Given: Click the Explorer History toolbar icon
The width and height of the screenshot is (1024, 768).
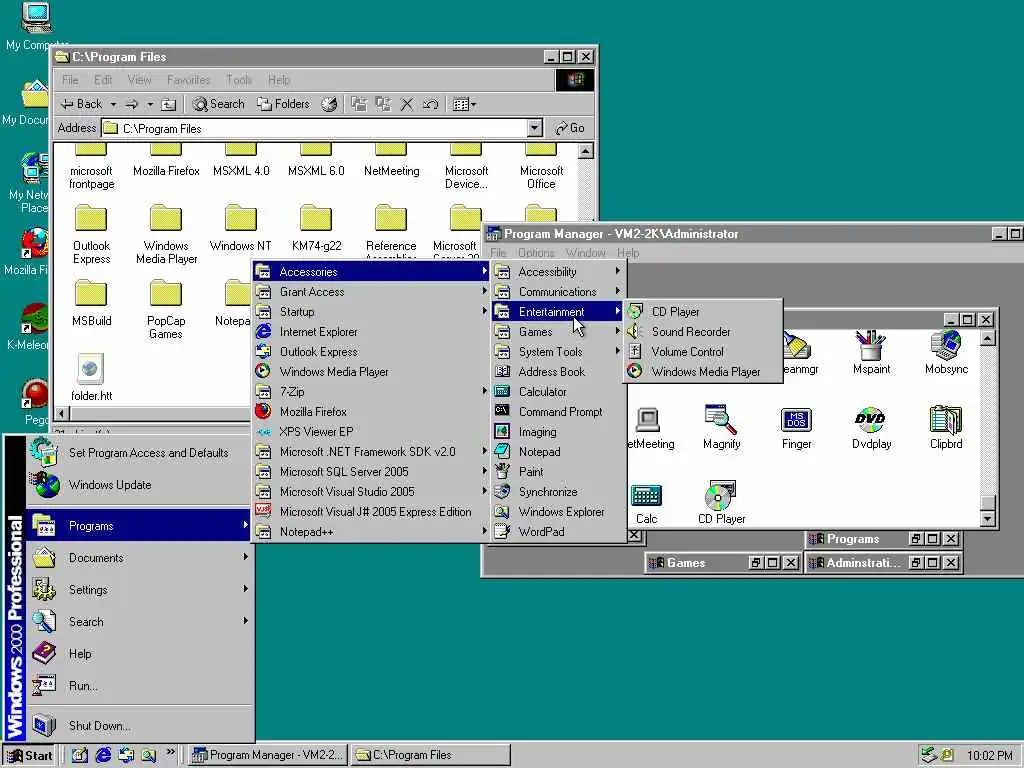Looking at the screenshot, I should click(329, 104).
